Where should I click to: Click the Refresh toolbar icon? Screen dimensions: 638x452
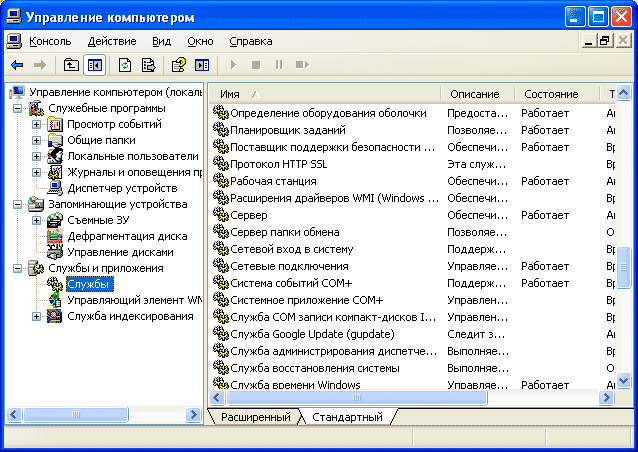(125, 65)
